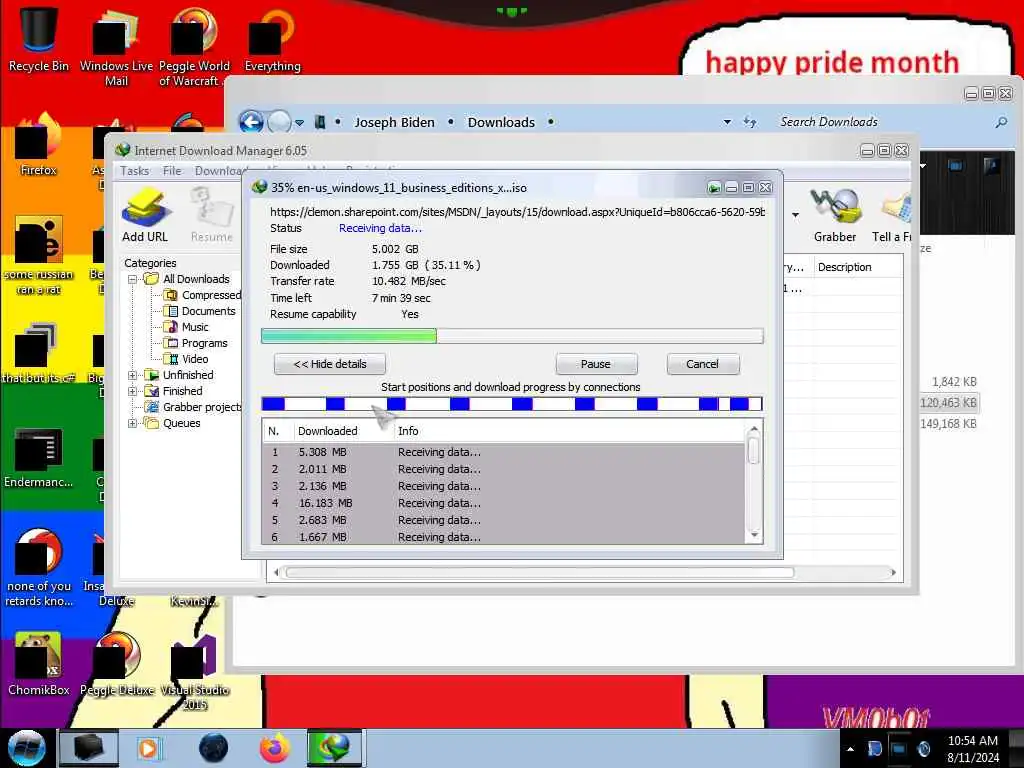Click the Hide details button
The height and width of the screenshot is (768, 1024).
click(x=330, y=364)
